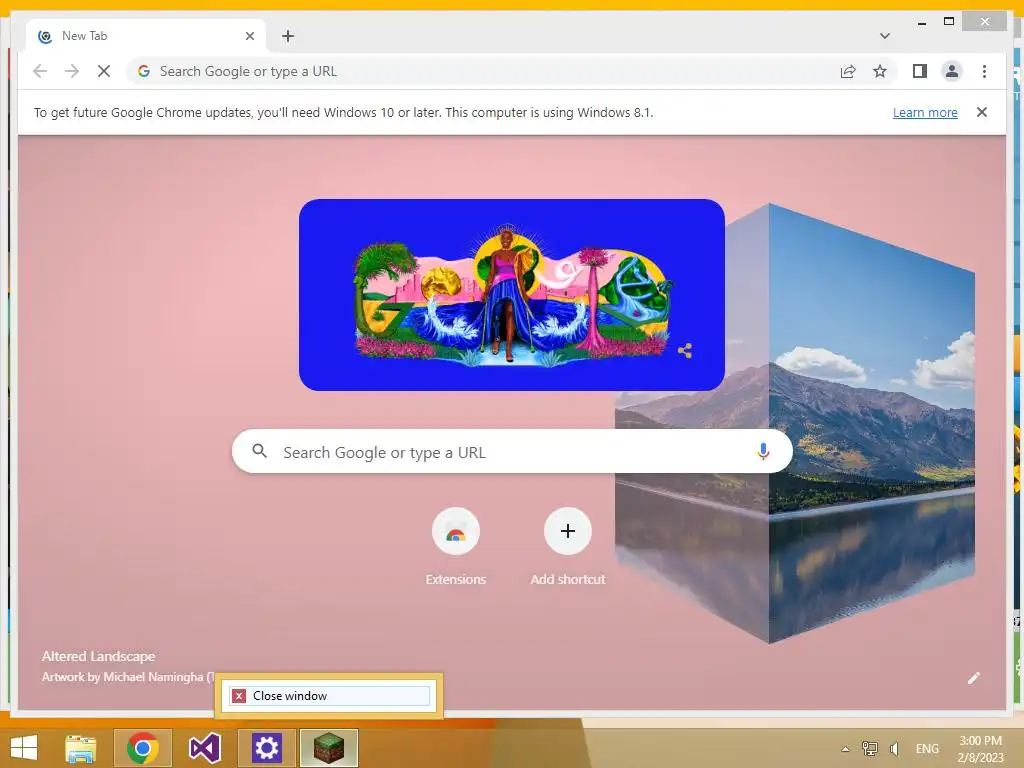1024x768 pixels.
Task: Customize this page with pencil icon
Action: (974, 678)
